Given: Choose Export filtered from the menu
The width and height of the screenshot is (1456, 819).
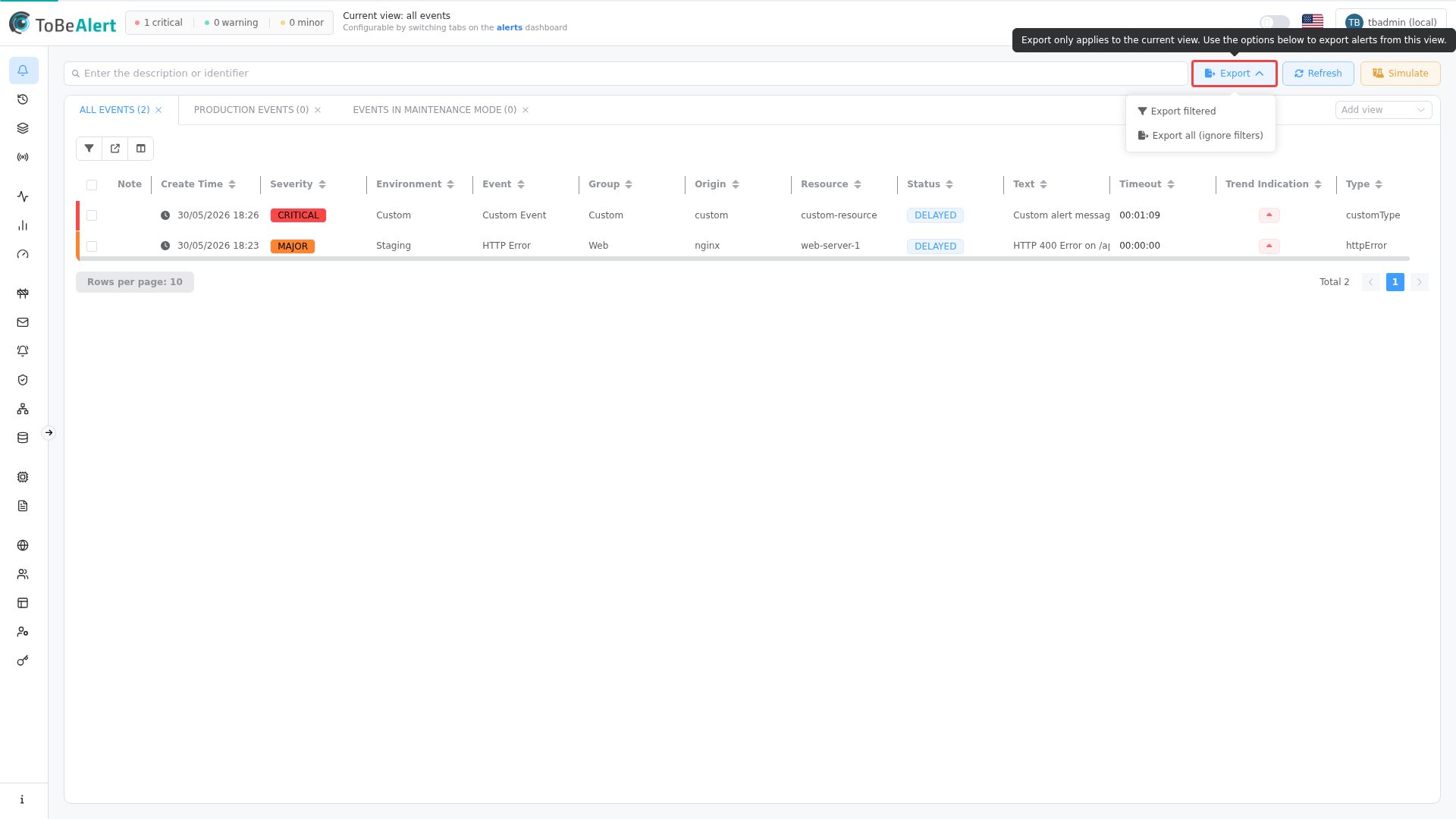Looking at the screenshot, I should coord(1200,111).
